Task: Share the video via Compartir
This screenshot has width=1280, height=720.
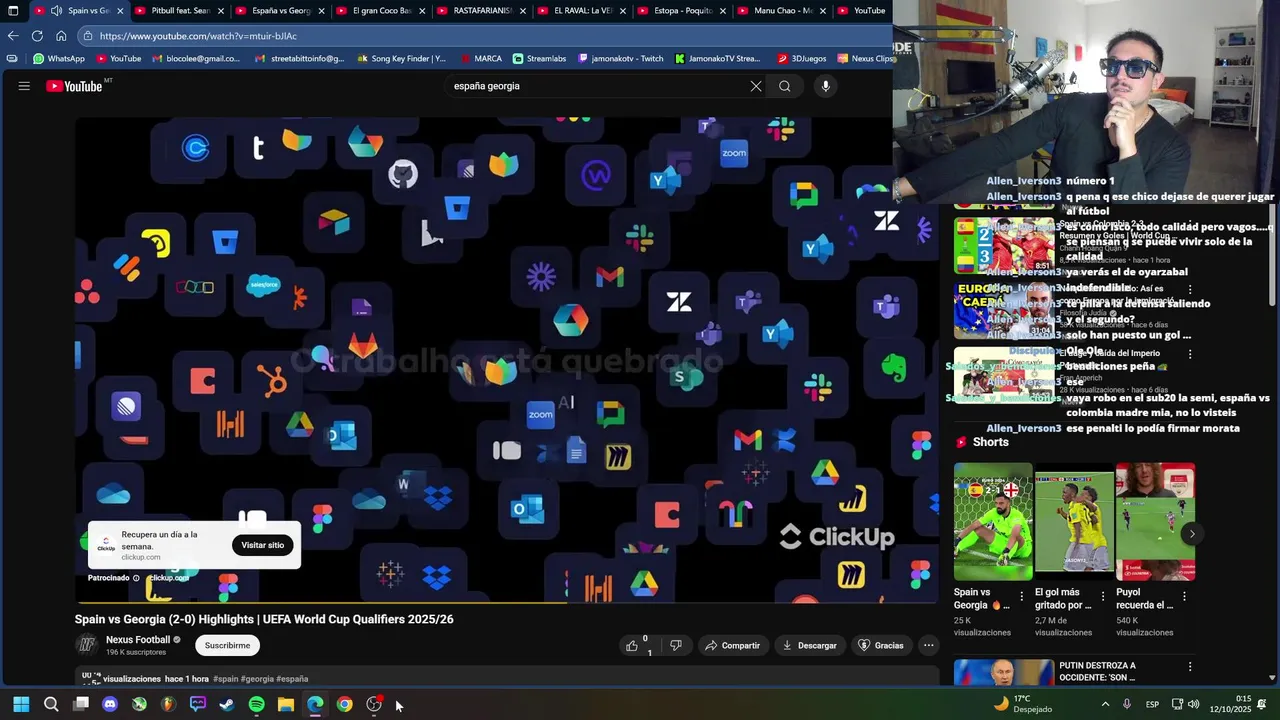Action: pos(733,646)
